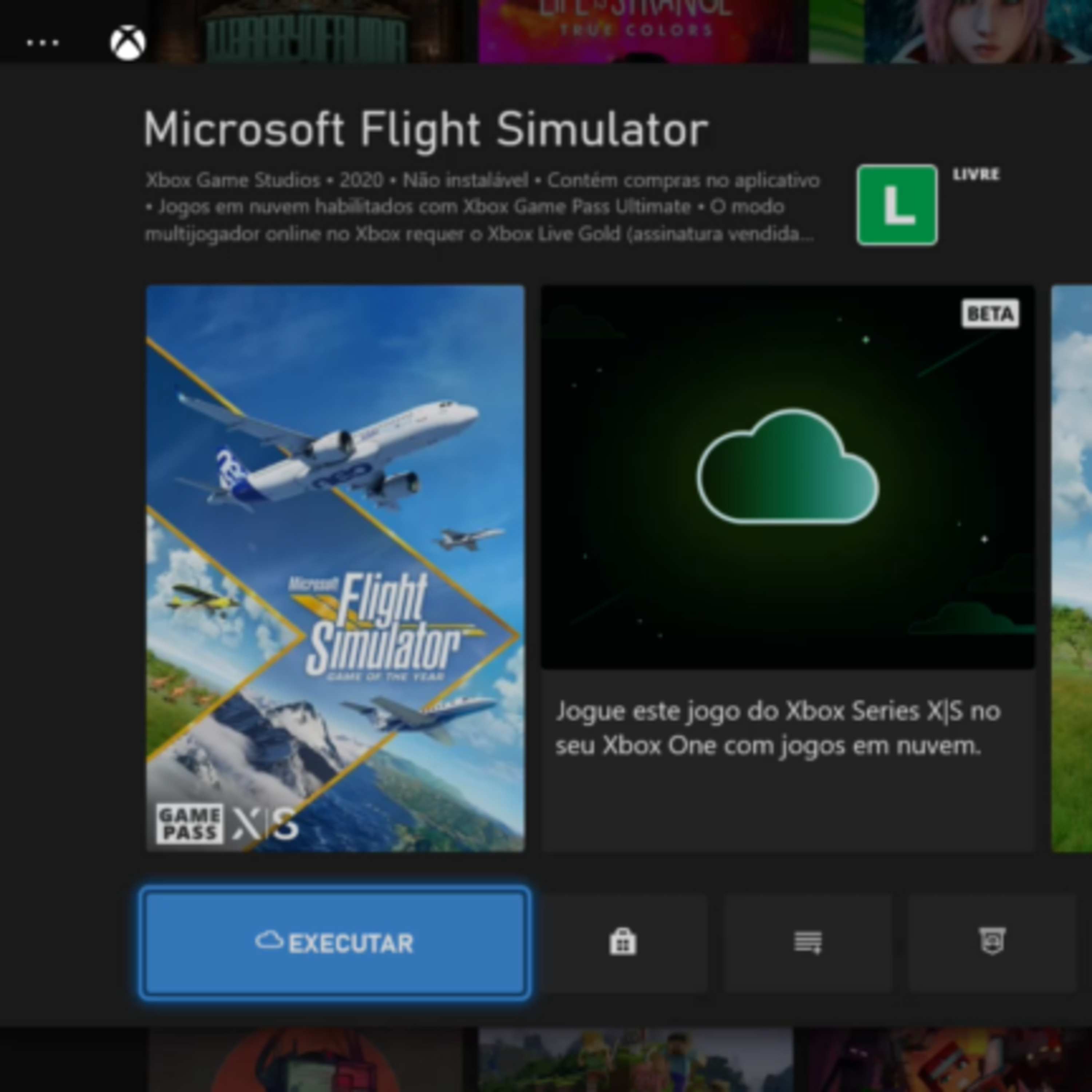
Task: Open the store bag icon button
Action: 623,942
